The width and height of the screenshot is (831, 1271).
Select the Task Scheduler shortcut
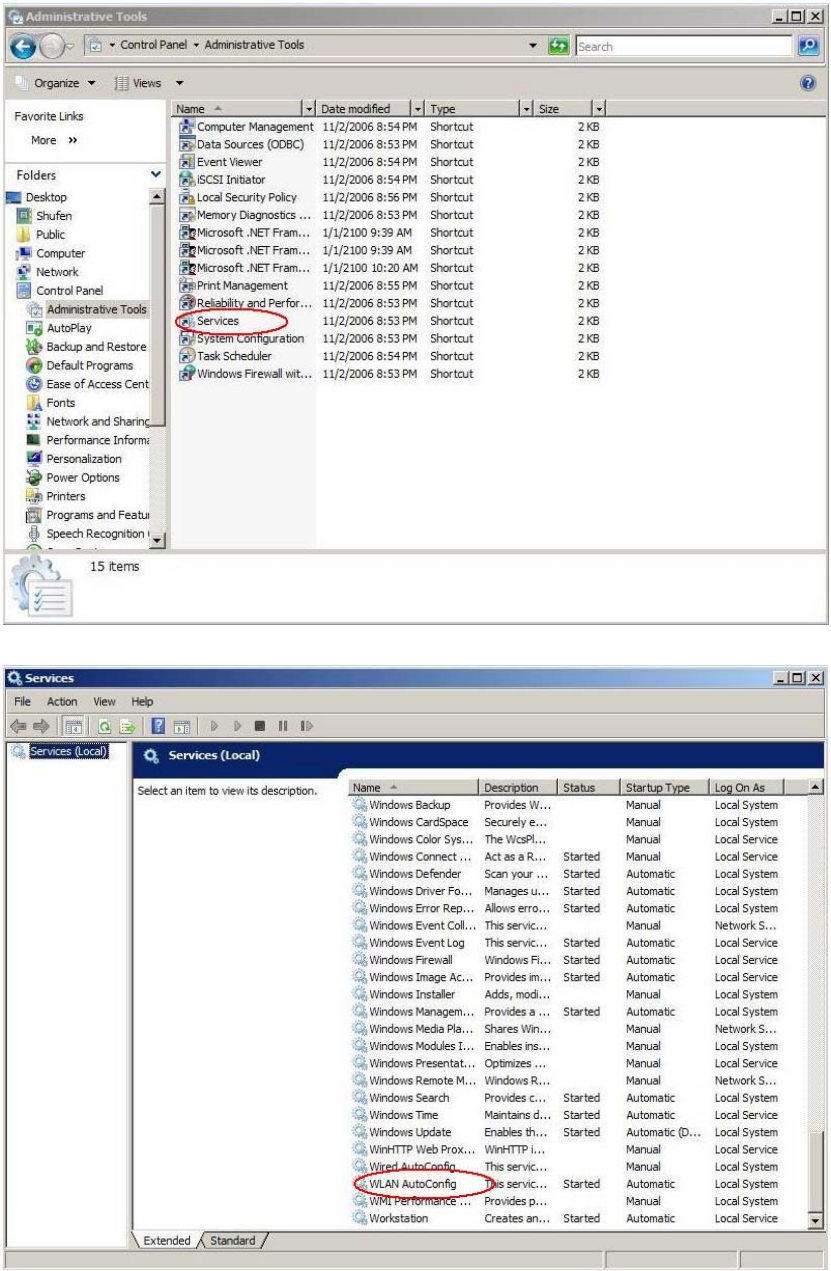coord(226,355)
